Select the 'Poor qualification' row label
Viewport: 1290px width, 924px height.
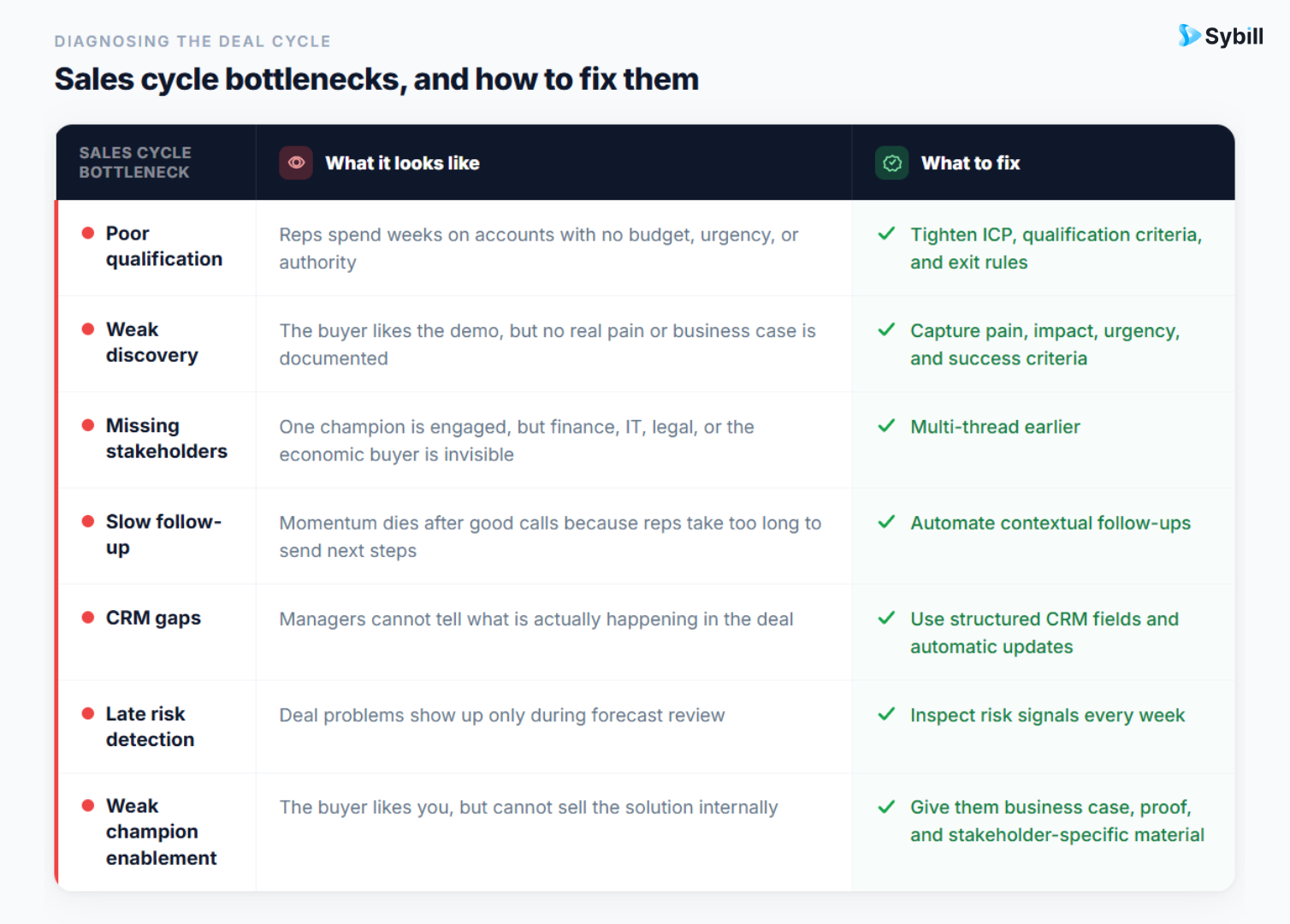(164, 246)
